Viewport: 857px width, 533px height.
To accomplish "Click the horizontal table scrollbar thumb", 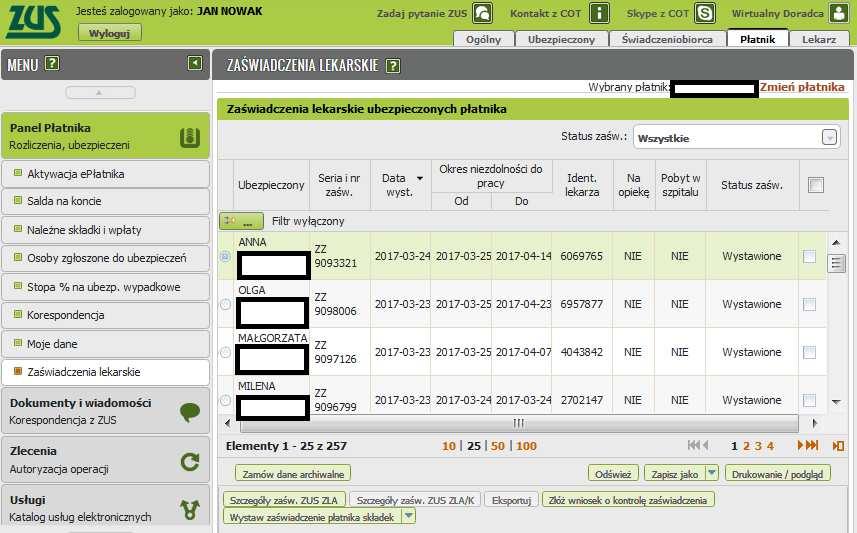I will [x=518, y=423].
